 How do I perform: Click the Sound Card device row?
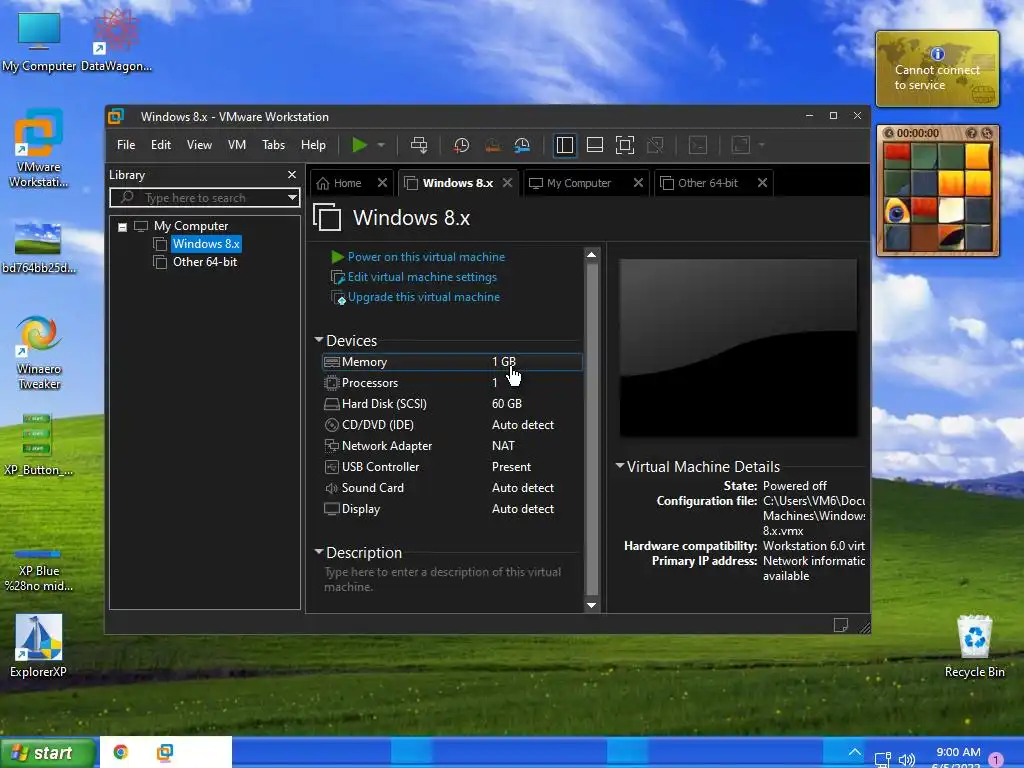452,488
